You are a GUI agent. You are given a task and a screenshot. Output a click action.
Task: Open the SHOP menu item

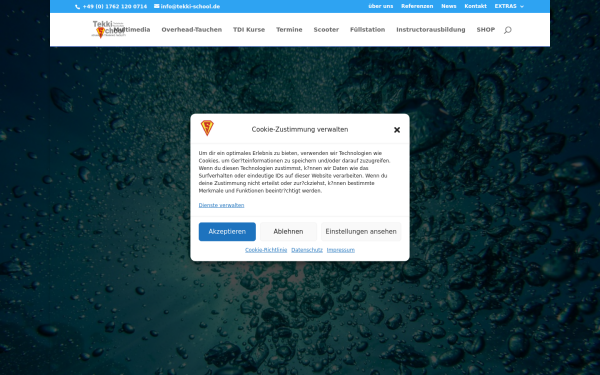486,29
